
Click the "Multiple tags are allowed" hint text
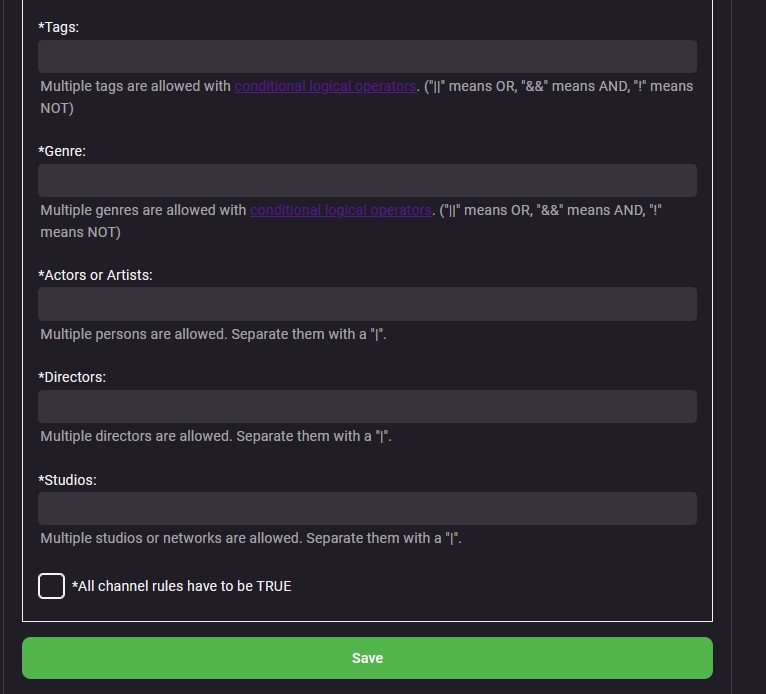click(136, 86)
